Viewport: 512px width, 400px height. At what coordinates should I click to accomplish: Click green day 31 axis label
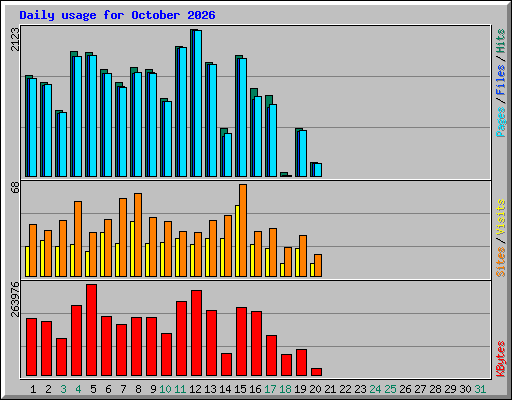480,389
